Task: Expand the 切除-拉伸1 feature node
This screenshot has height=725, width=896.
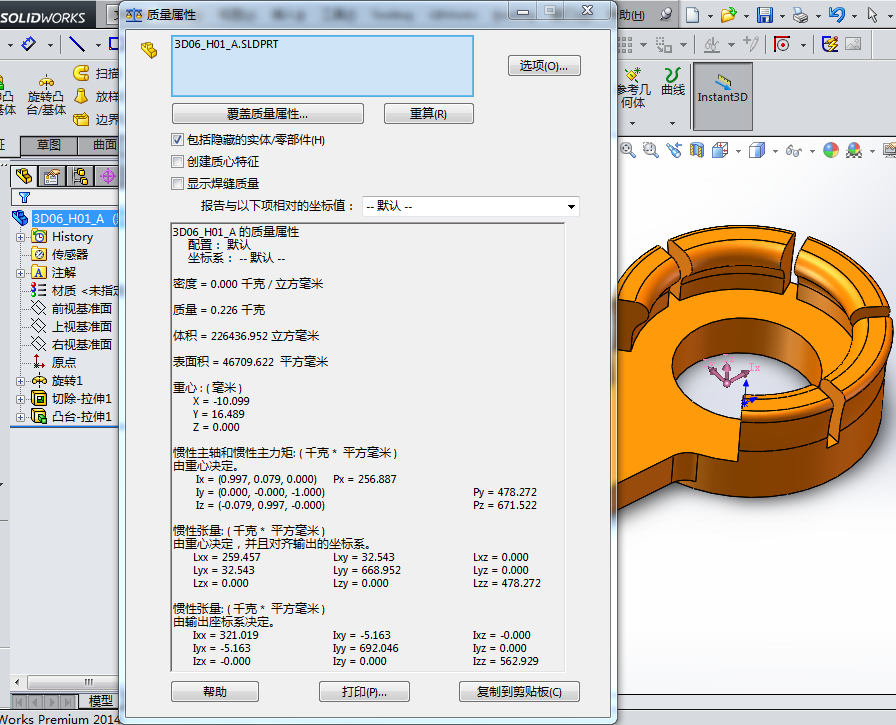Action: click(20, 399)
